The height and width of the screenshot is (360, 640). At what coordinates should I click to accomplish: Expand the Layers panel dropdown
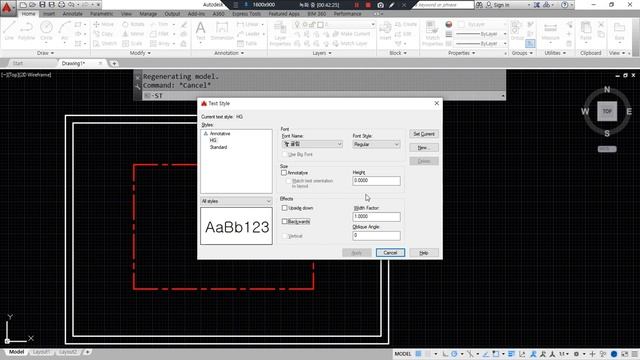322,53
